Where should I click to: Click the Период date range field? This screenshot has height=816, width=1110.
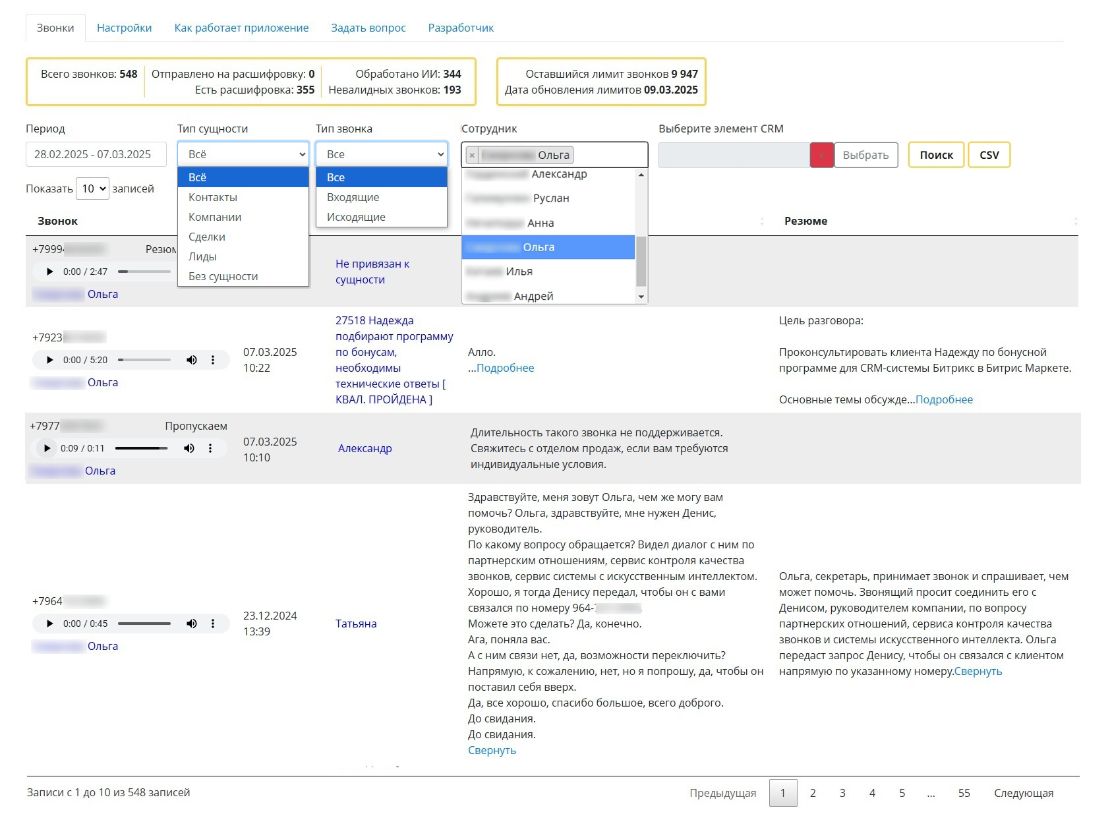coord(96,154)
